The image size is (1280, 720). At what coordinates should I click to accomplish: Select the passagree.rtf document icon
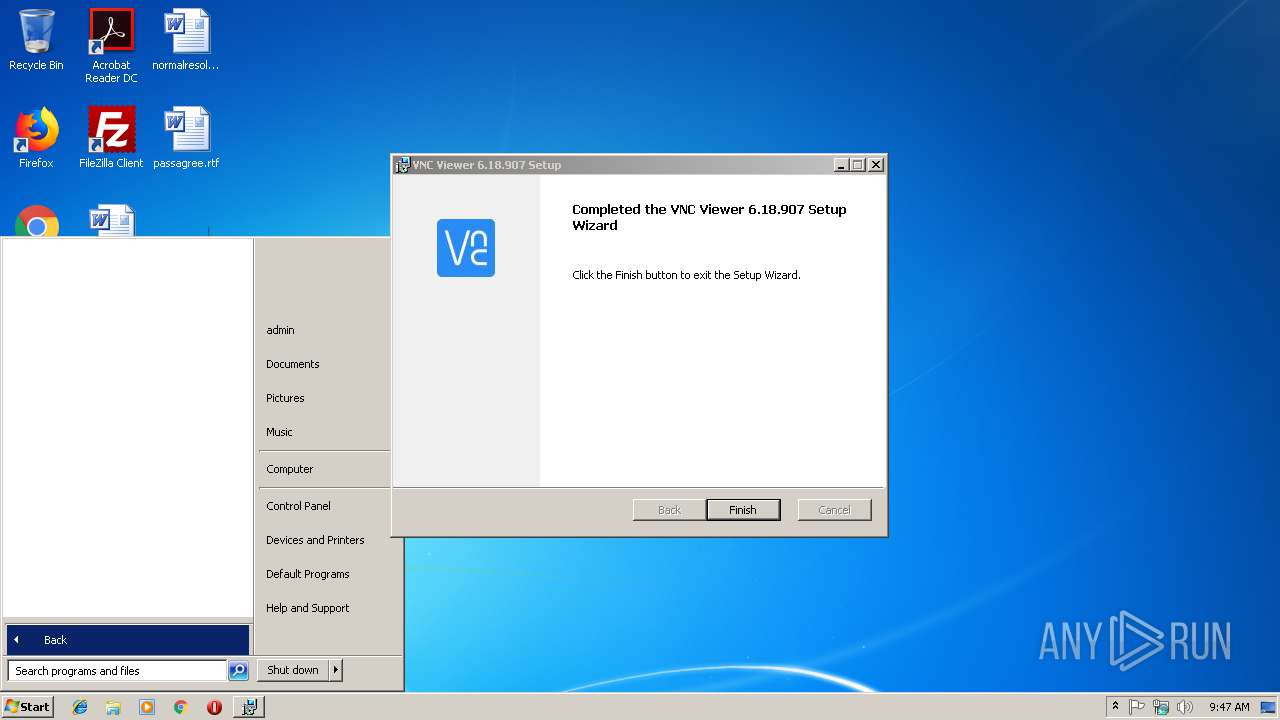tap(186, 138)
